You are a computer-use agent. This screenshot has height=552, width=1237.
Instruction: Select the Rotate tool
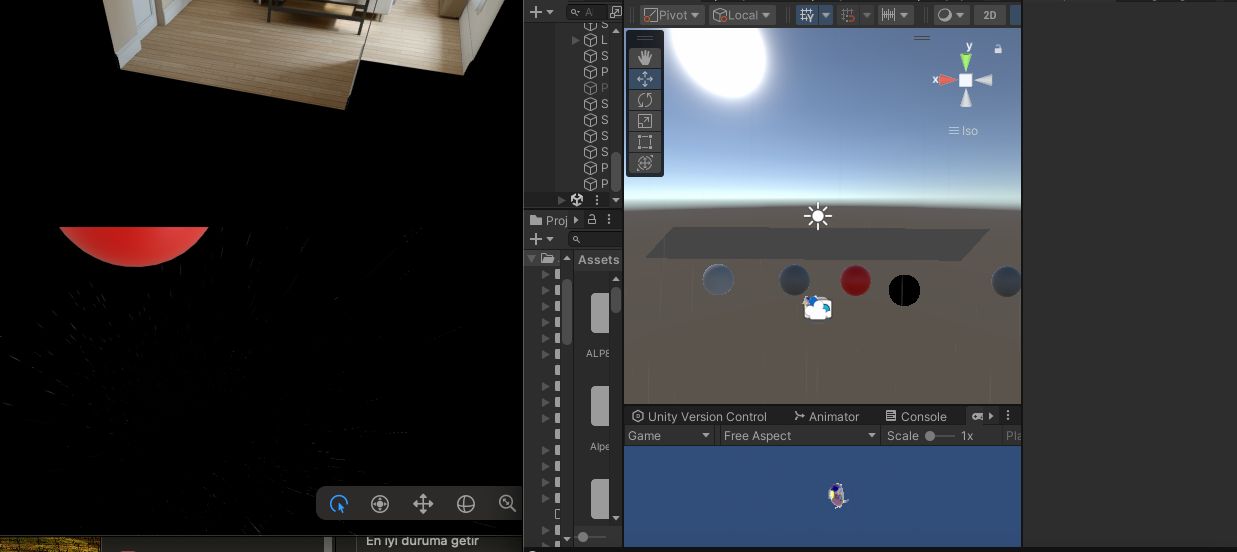coord(645,100)
